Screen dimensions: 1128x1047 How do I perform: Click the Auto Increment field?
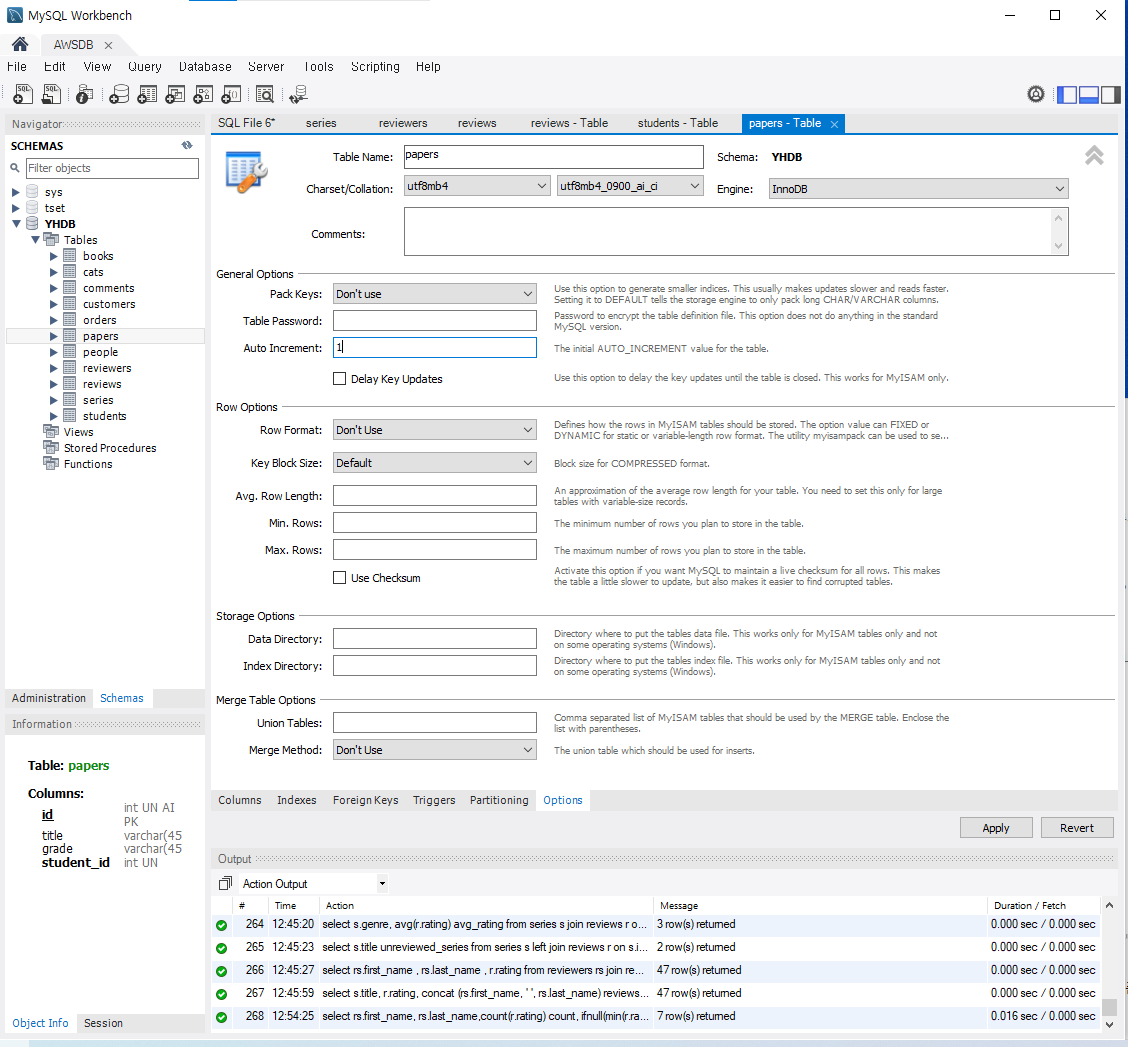[435, 348]
